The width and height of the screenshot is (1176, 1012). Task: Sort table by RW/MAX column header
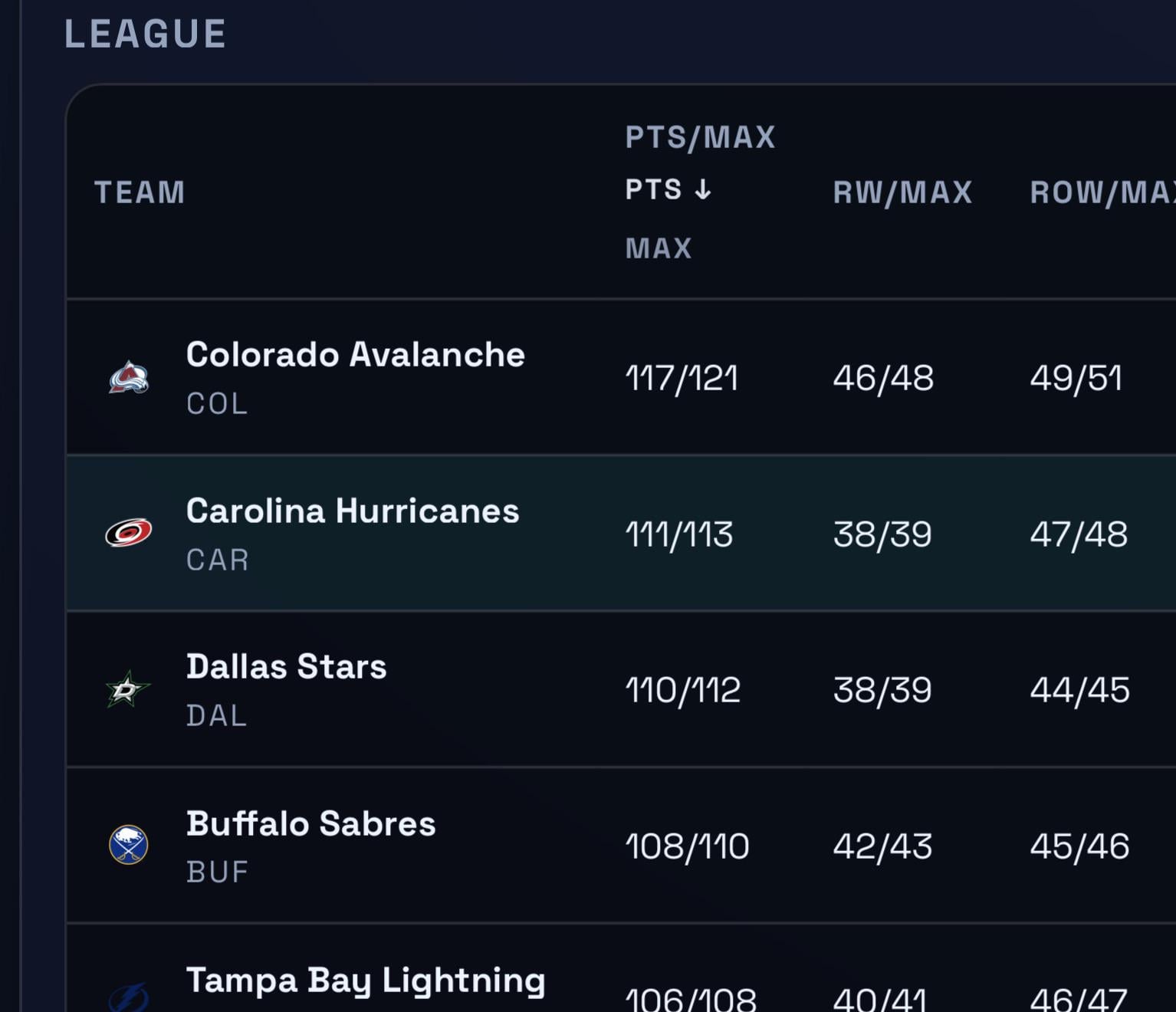tap(902, 192)
